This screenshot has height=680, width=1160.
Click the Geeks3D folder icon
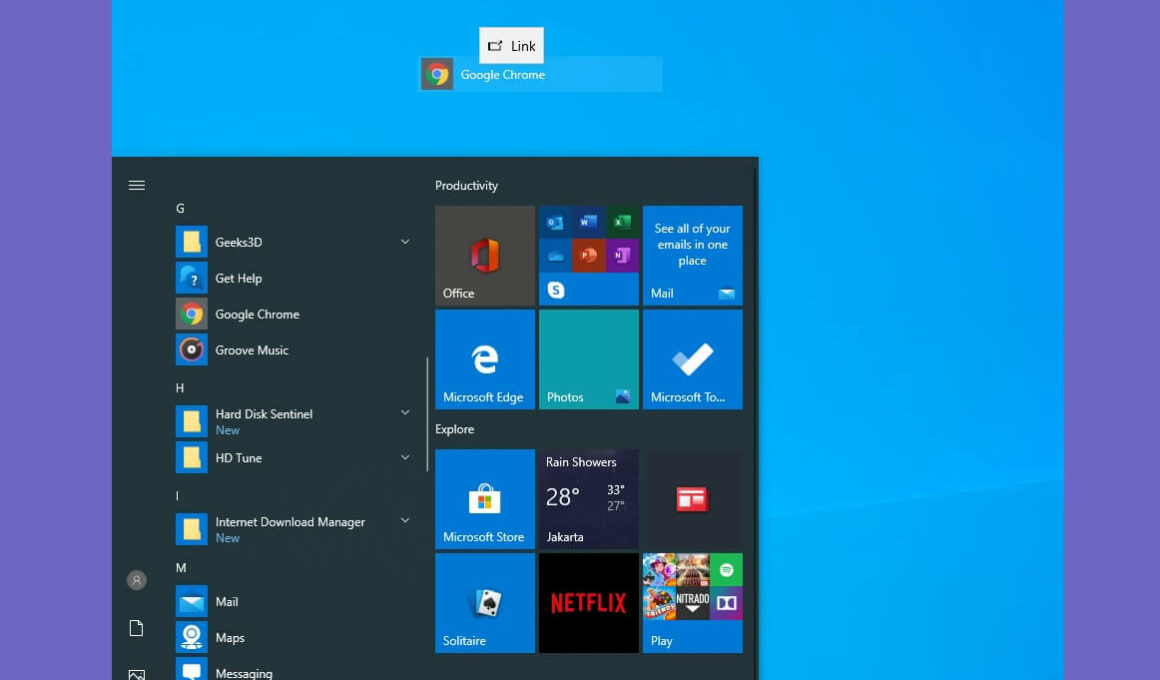pos(192,242)
